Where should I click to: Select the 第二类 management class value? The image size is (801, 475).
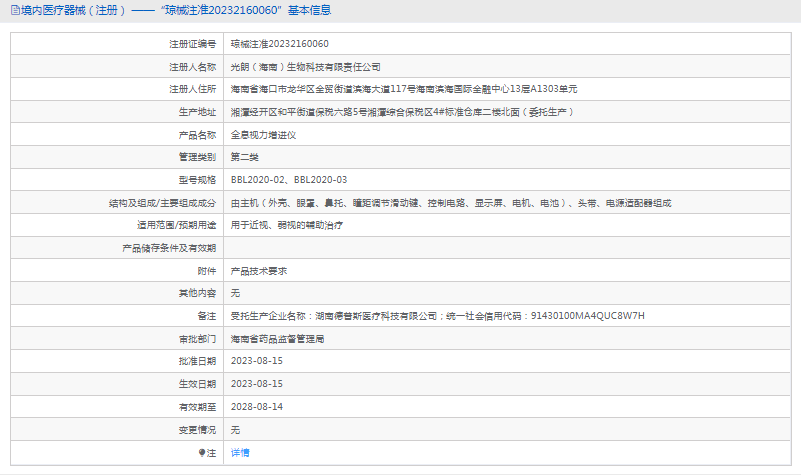pos(244,157)
